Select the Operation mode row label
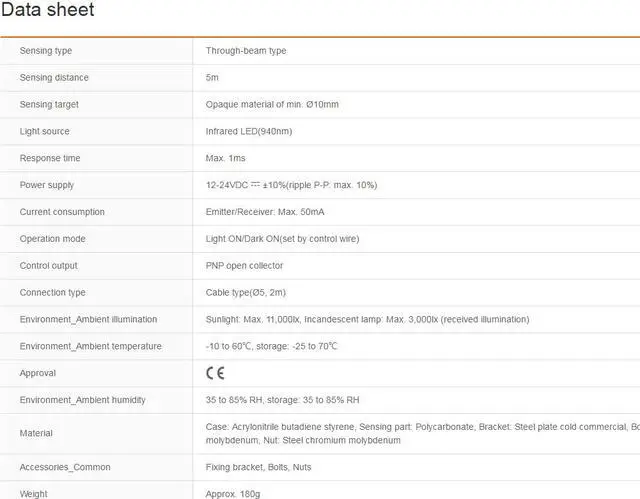640x499 pixels. coord(53,239)
